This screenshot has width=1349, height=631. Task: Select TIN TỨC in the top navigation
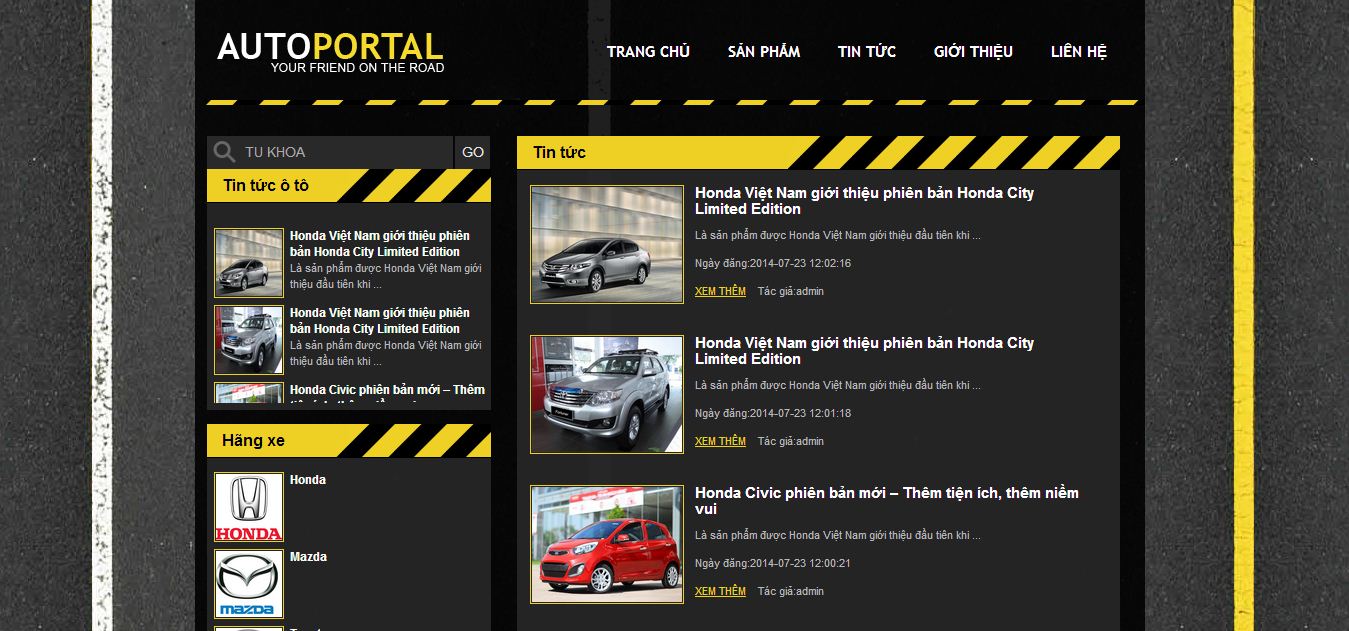point(867,52)
